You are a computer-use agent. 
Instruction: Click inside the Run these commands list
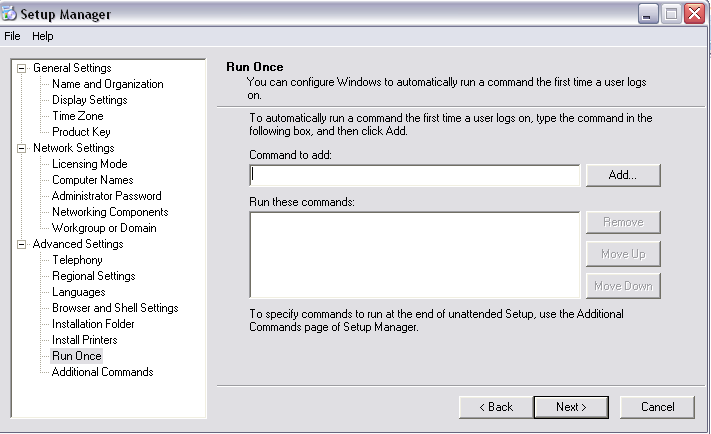[x=415, y=254]
